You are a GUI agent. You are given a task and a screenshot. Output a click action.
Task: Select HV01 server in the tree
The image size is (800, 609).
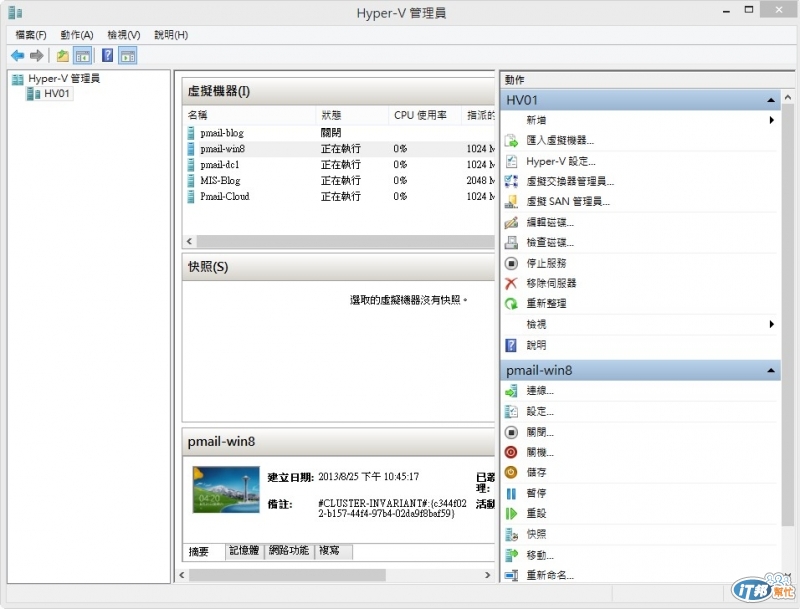pos(49,93)
